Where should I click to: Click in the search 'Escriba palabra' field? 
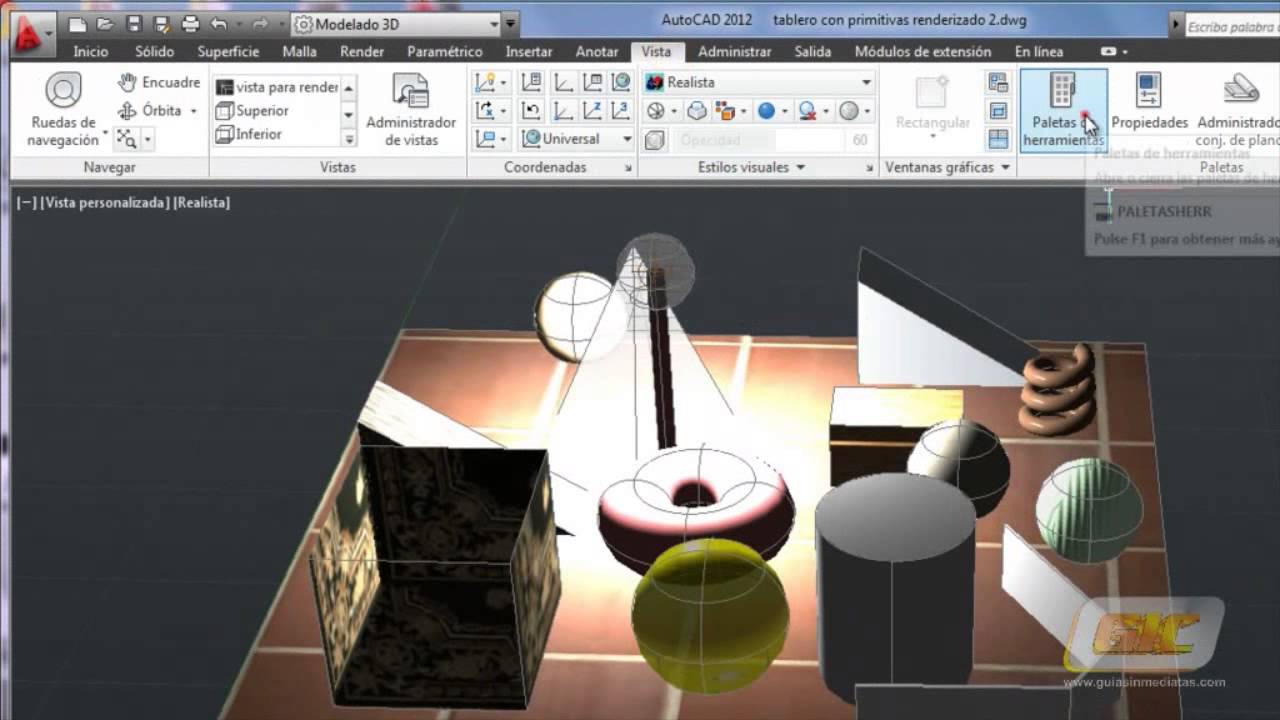click(x=1232, y=27)
